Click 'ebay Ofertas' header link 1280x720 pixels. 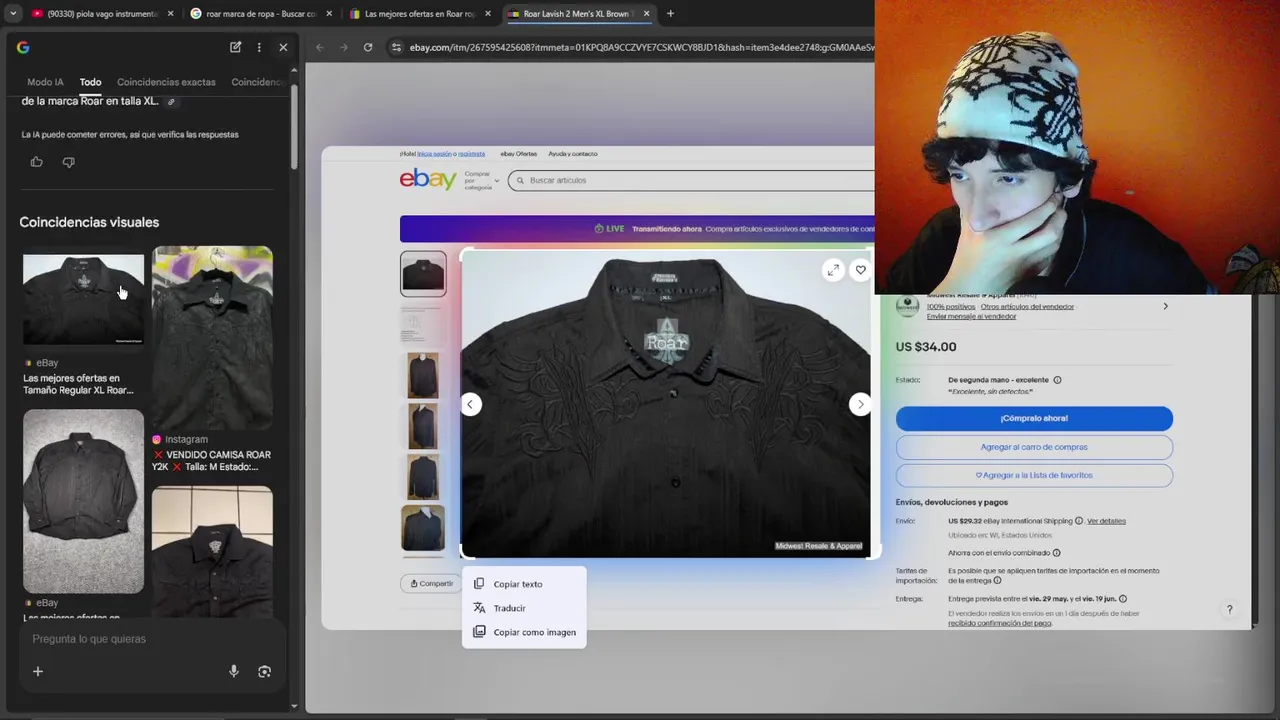518,154
